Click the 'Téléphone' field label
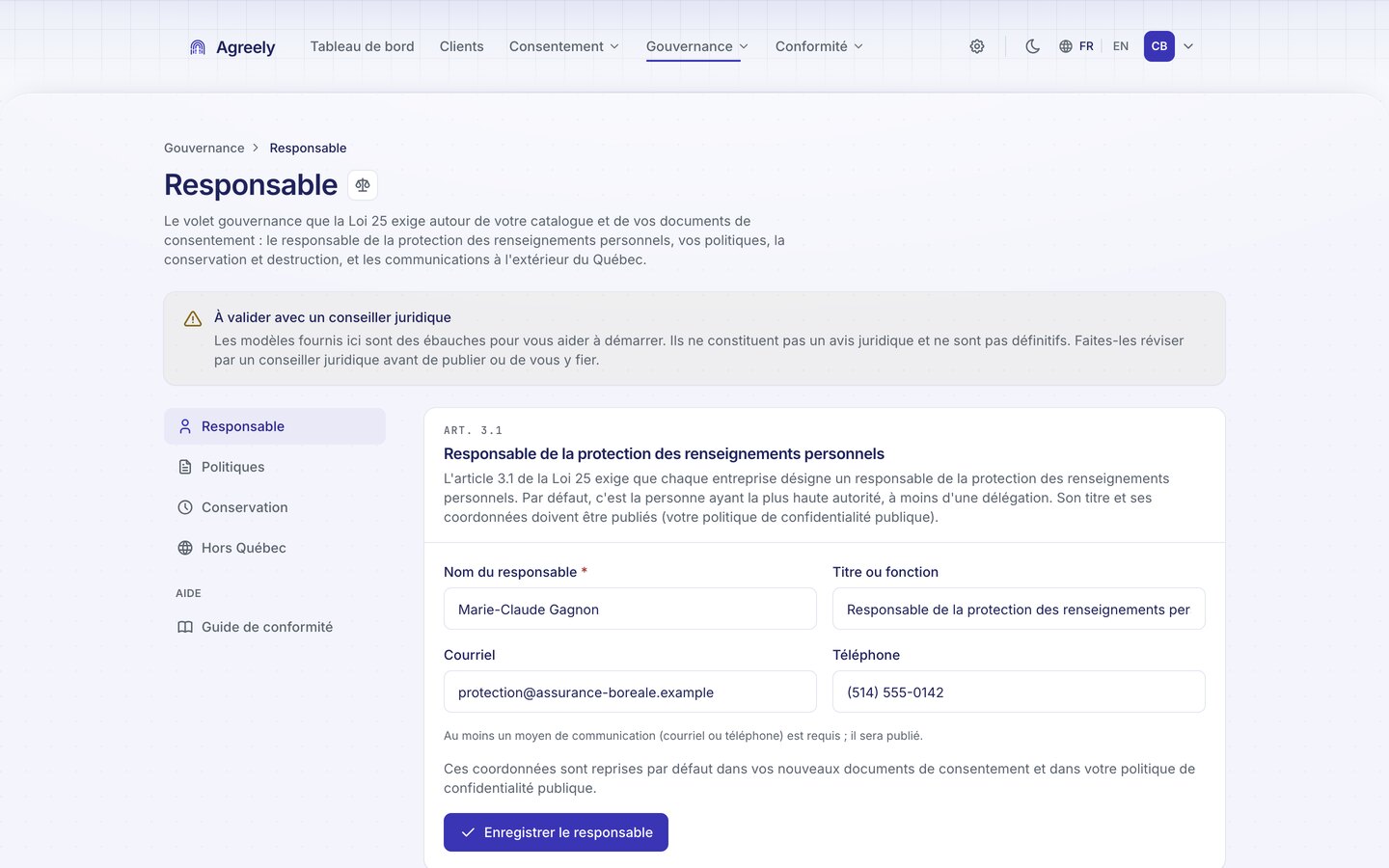 [866, 655]
